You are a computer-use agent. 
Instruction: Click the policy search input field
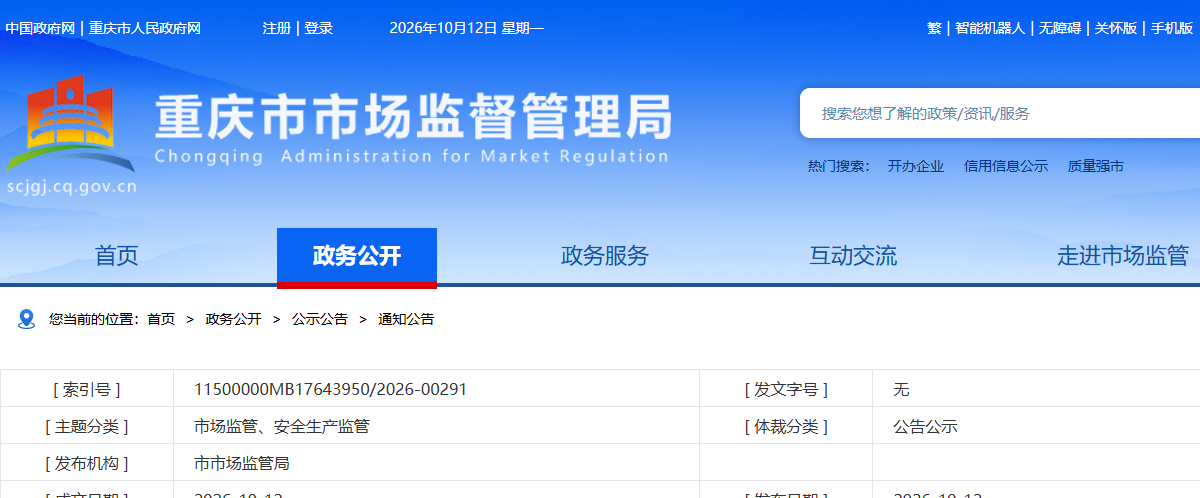tap(1000, 113)
